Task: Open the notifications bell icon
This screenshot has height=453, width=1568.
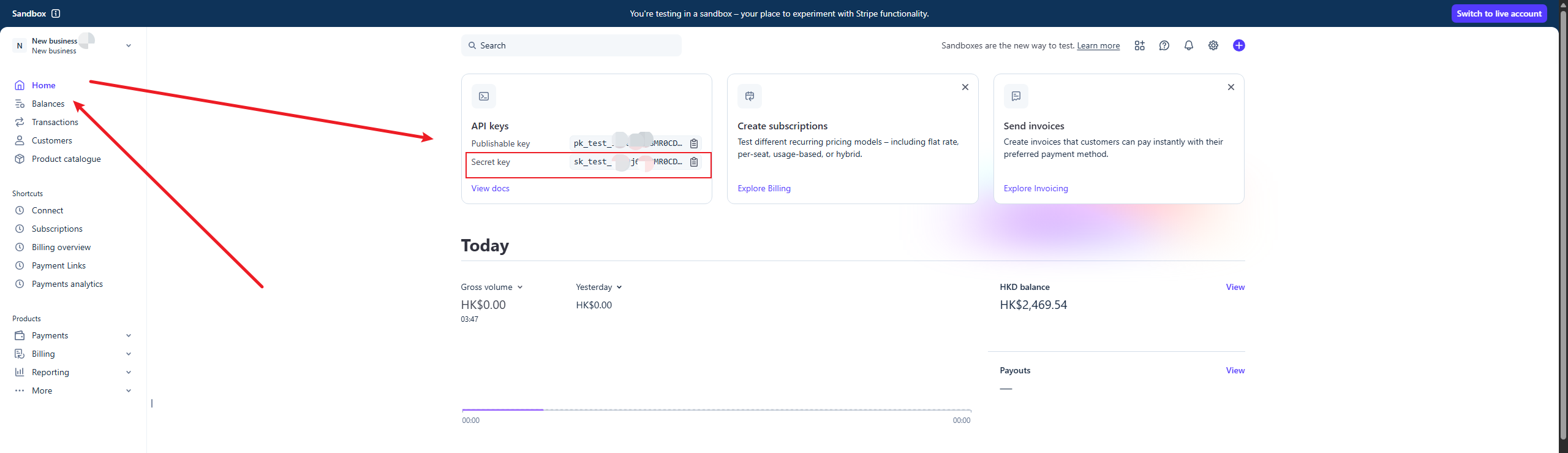Action: [1188, 45]
